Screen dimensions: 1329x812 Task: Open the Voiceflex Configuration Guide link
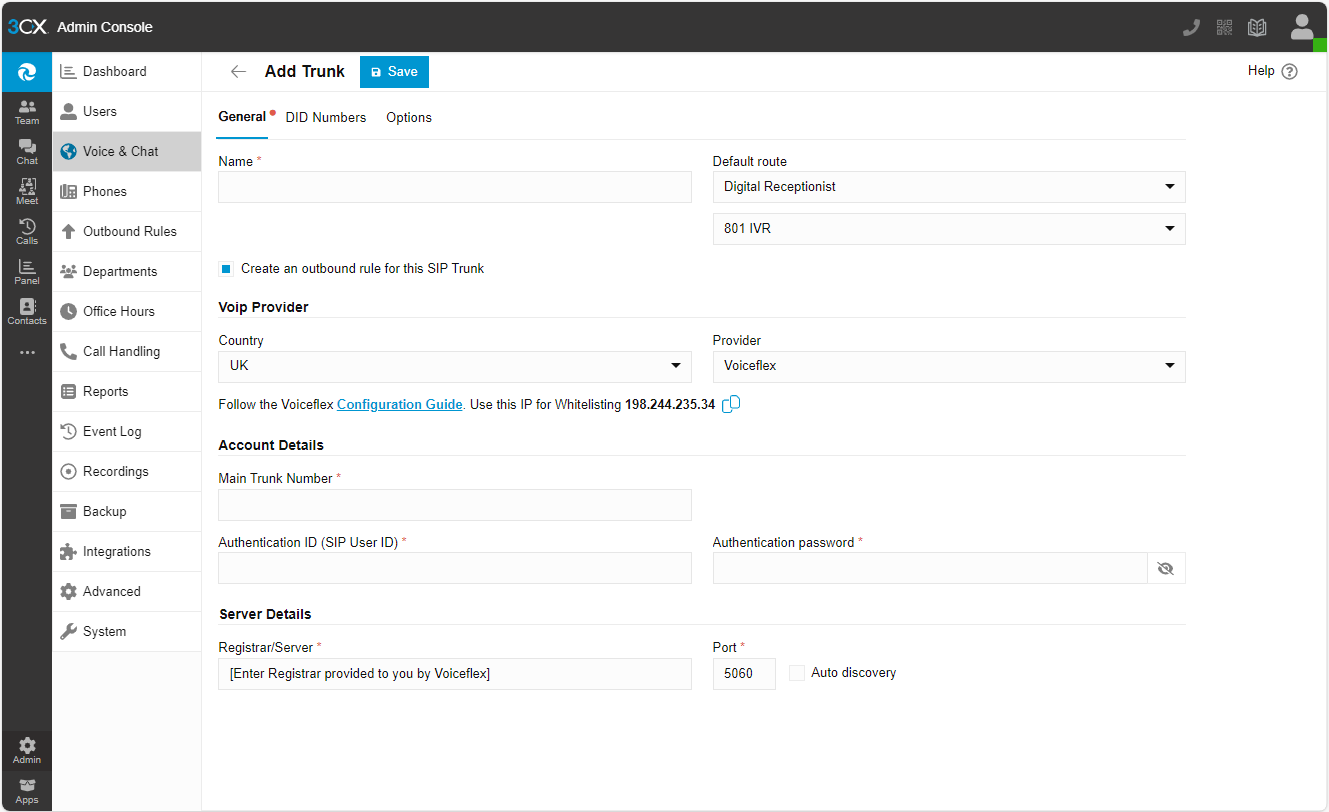400,405
